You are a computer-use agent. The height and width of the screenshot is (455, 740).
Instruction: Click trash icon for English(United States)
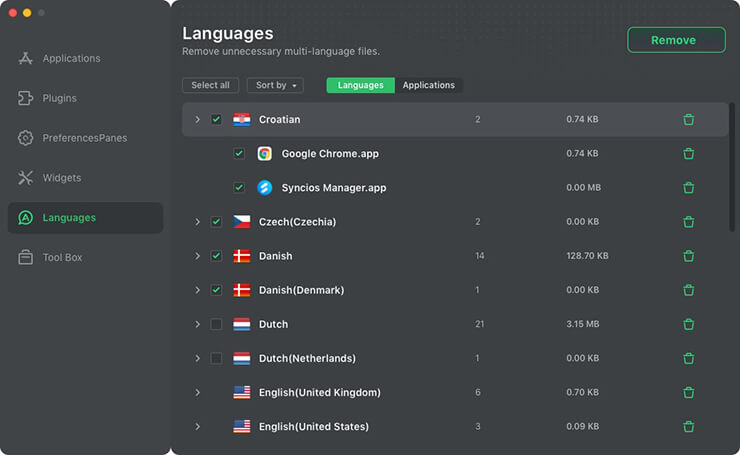(689, 427)
